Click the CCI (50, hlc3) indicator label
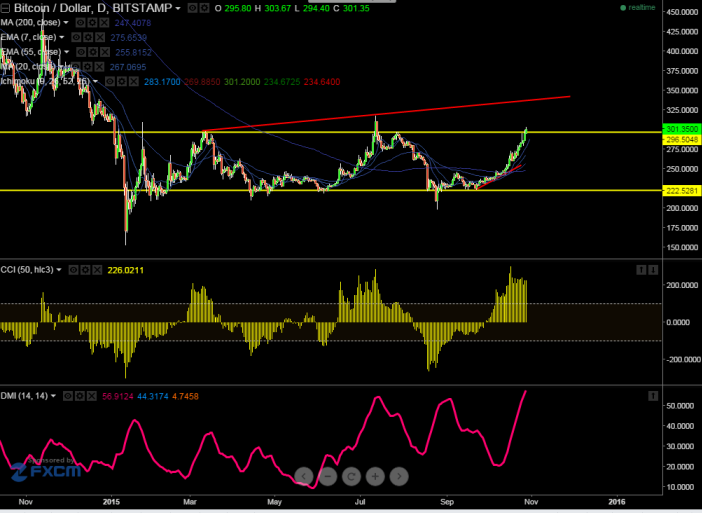 coord(27,270)
